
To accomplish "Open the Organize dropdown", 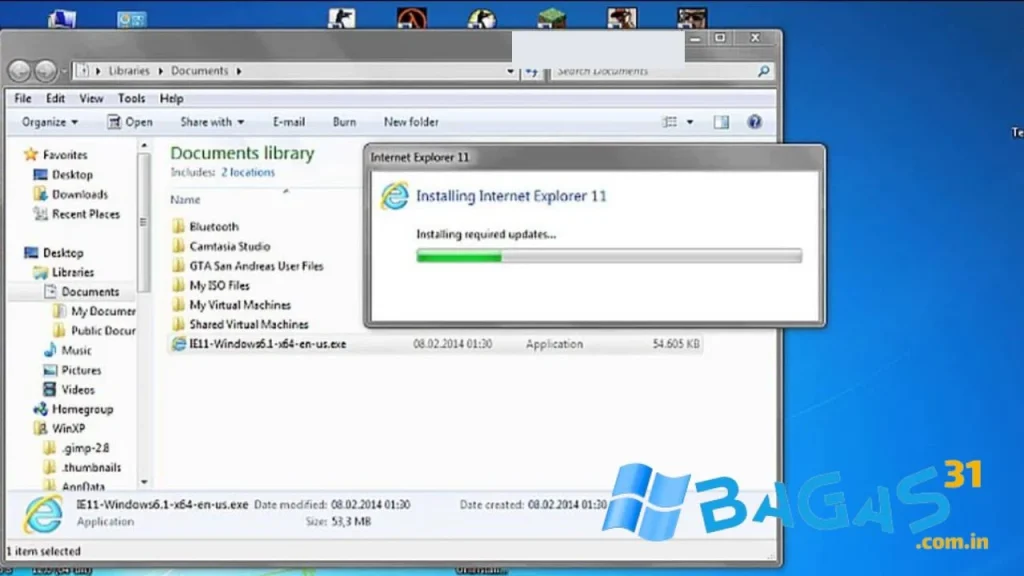I will 50,122.
